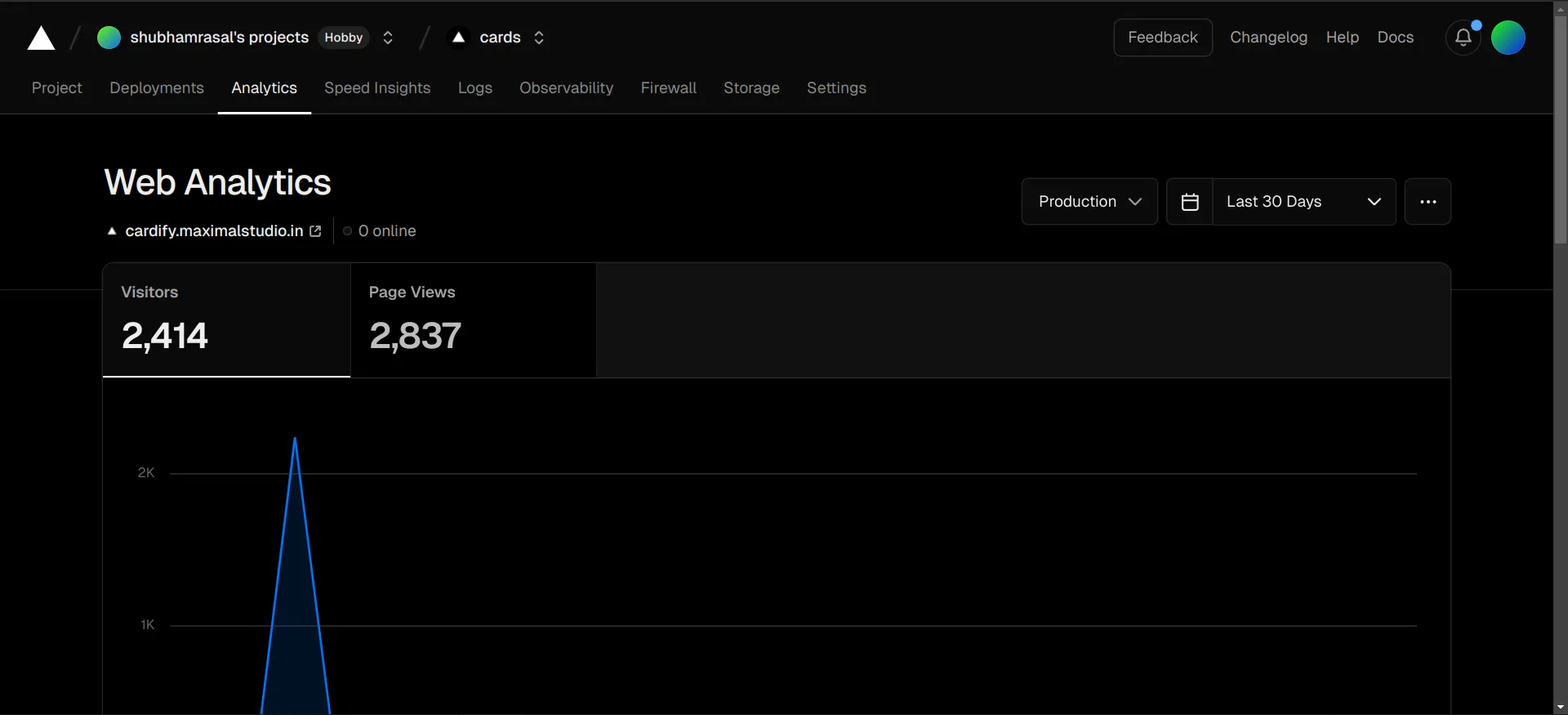Image resolution: width=1568 pixels, height=715 pixels.
Task: Expand the team switcher chevrons
Action: [388, 38]
